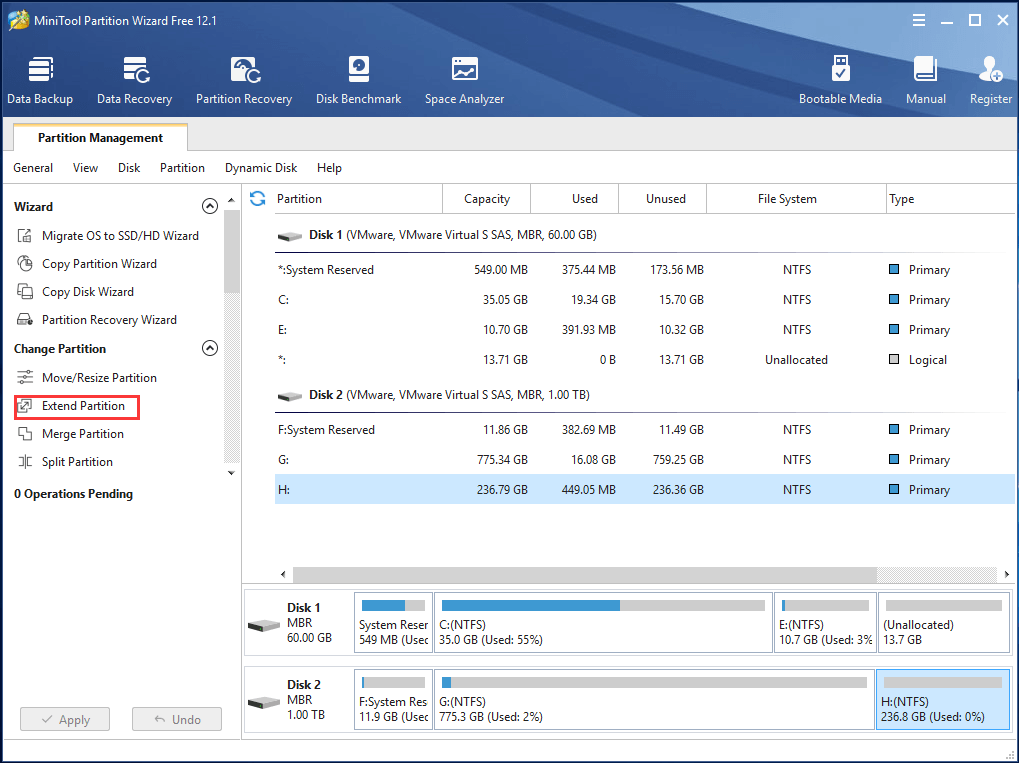1019x763 pixels.
Task: Start the Disk Benchmark tool
Action: [x=358, y=80]
